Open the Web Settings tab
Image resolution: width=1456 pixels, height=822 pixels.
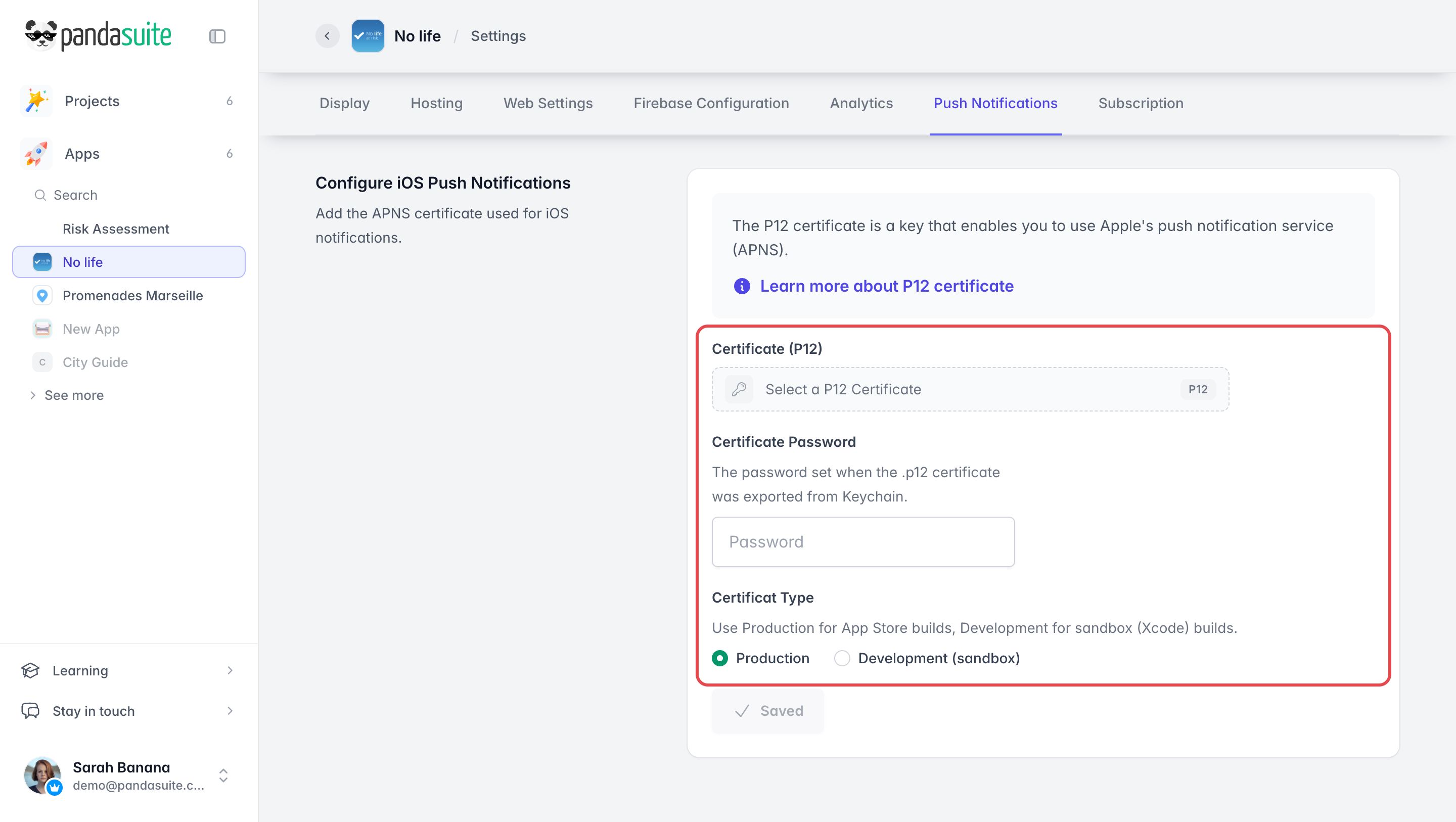pyautogui.click(x=548, y=104)
